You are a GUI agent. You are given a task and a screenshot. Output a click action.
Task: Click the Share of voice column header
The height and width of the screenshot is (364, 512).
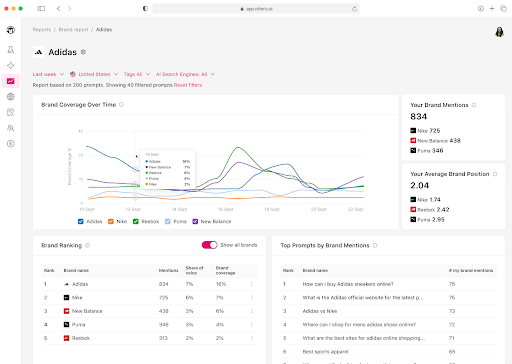coord(194,270)
